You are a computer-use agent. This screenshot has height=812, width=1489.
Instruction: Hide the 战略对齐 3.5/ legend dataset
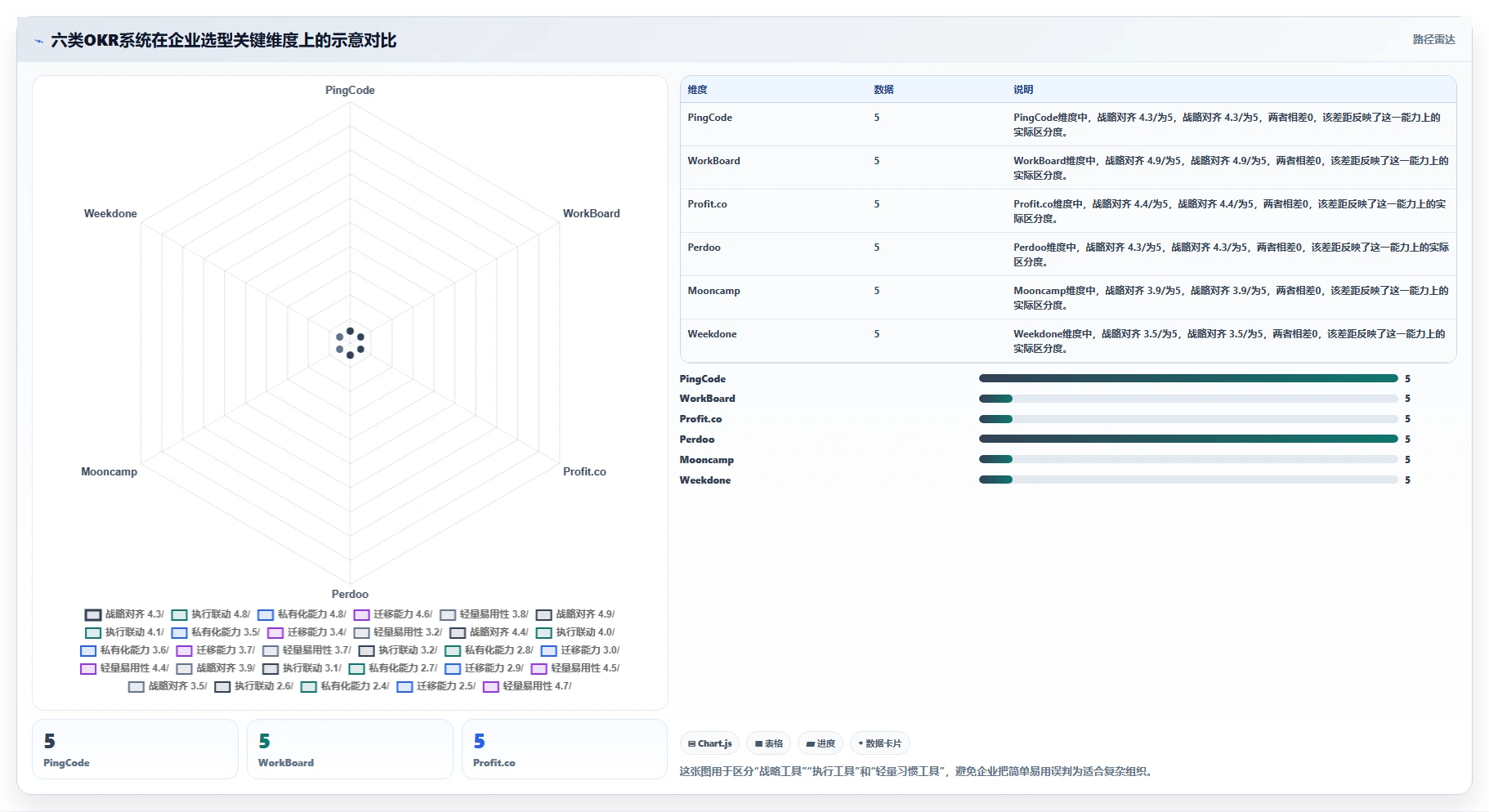click(x=168, y=686)
